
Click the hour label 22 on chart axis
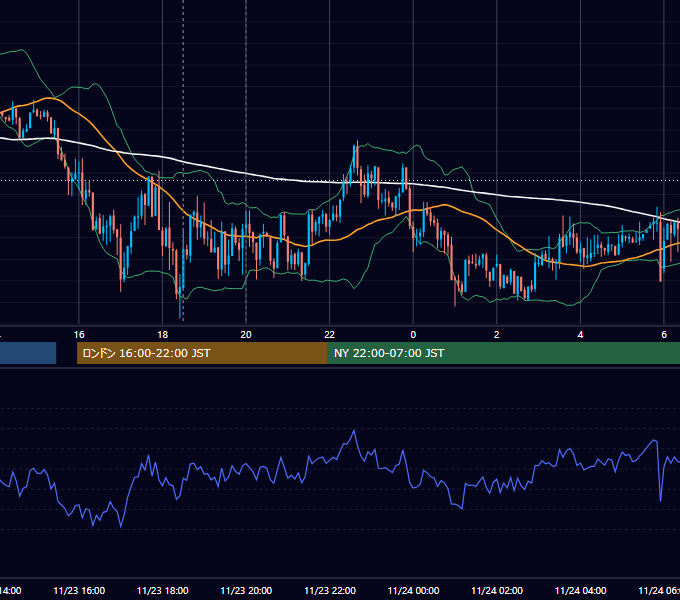(330, 335)
